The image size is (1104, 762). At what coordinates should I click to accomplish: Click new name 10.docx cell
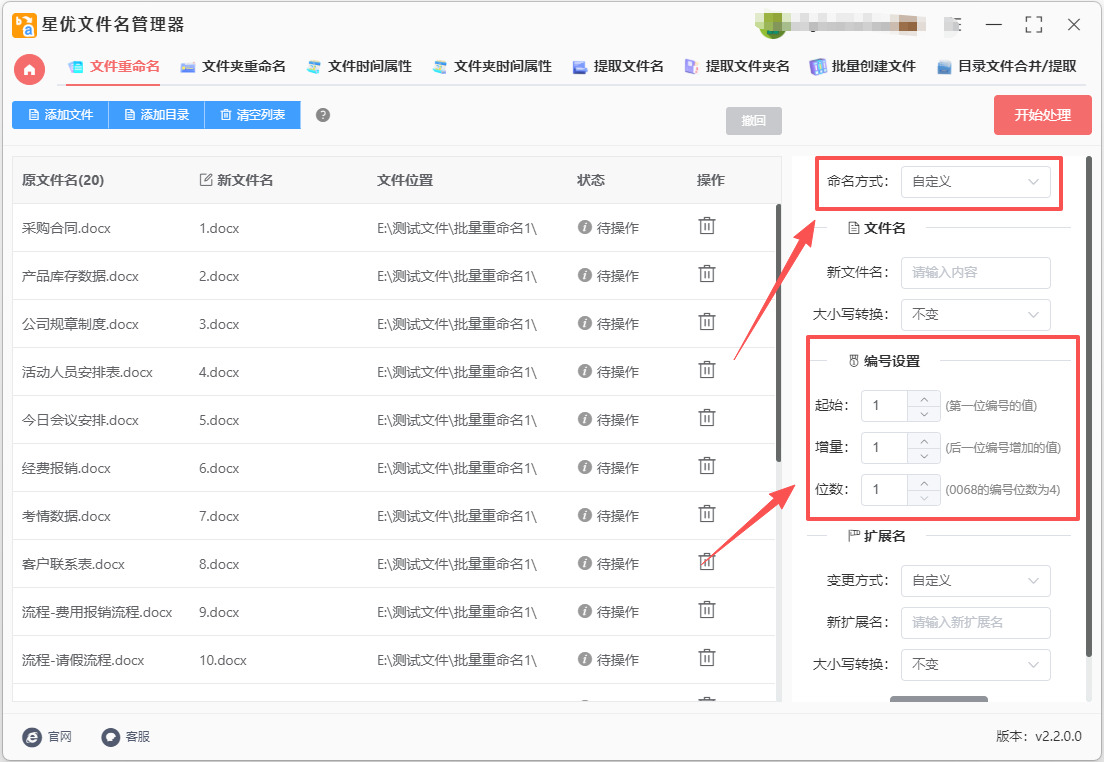click(222, 661)
